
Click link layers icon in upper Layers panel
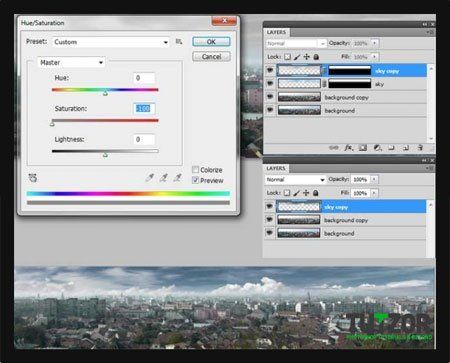(333, 148)
